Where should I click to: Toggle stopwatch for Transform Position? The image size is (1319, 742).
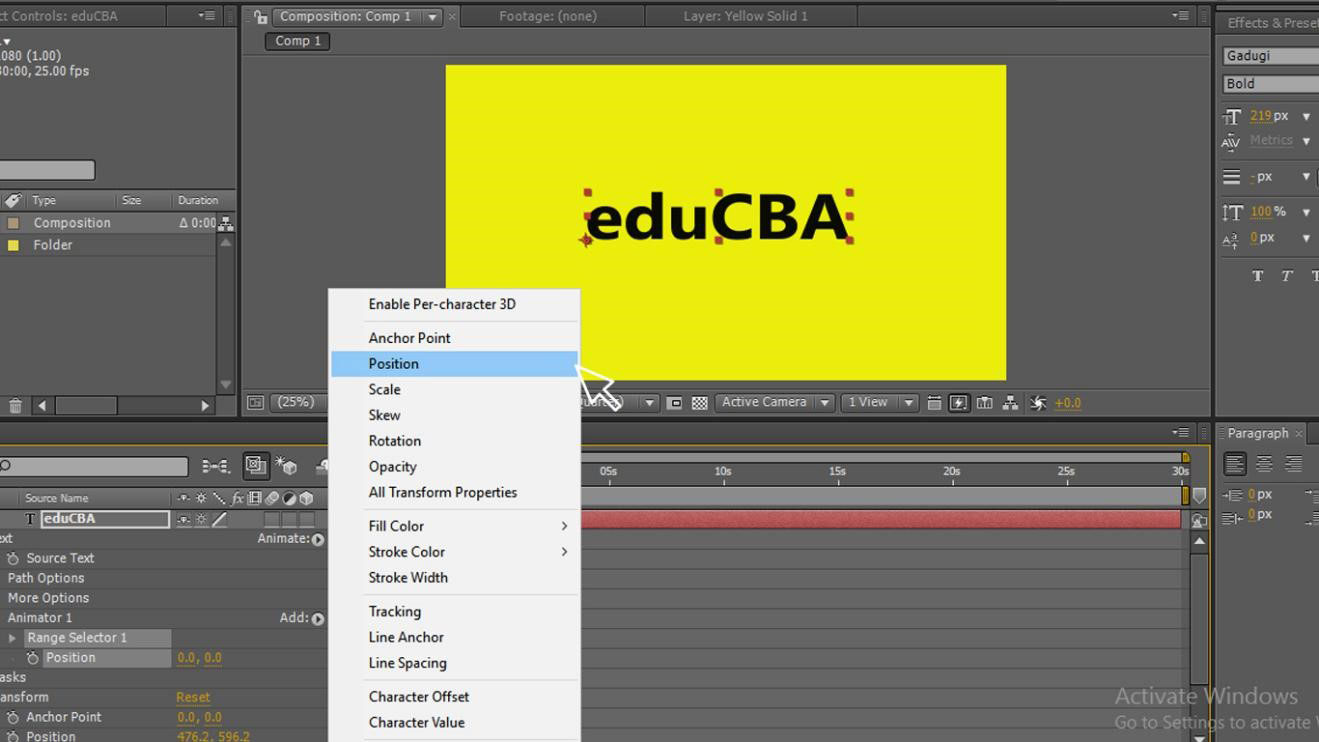13,737
